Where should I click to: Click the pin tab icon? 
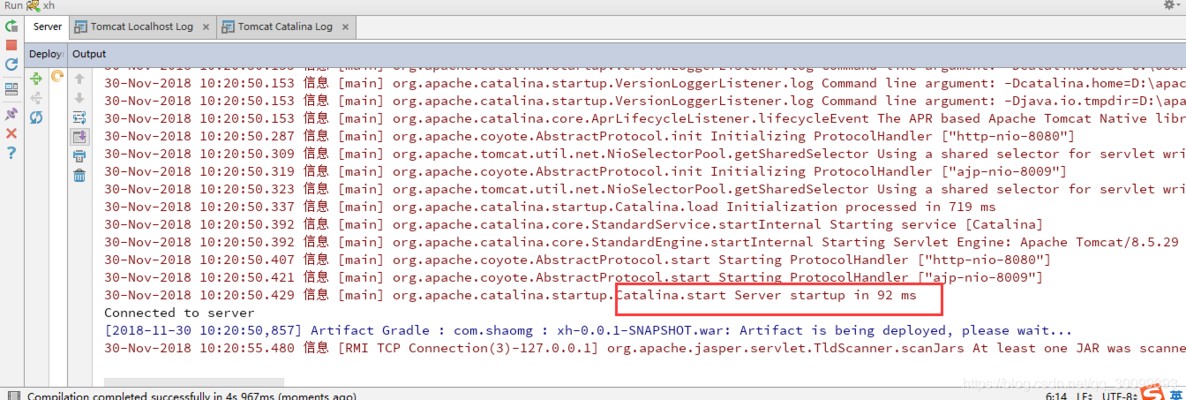pos(11,114)
